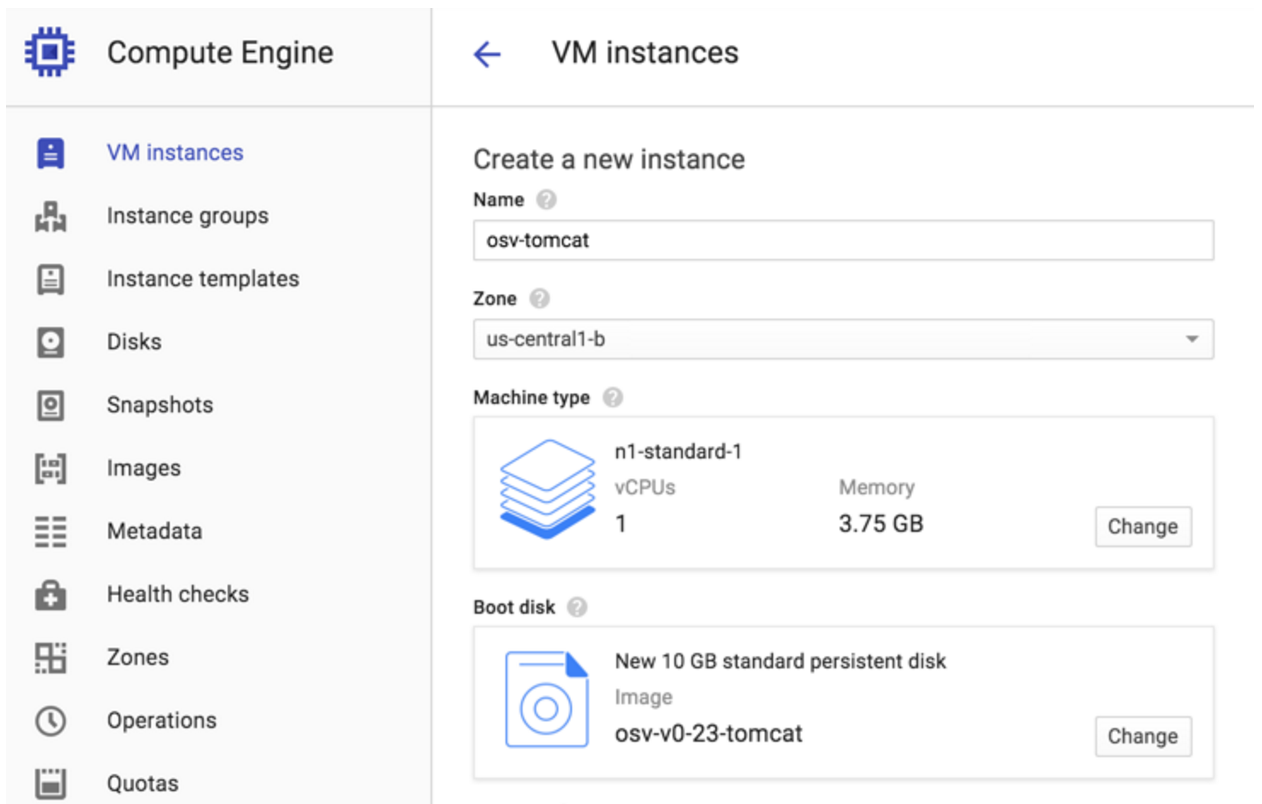
Task: Click the Compute Engine chip logo icon
Action: pyautogui.click(x=50, y=52)
